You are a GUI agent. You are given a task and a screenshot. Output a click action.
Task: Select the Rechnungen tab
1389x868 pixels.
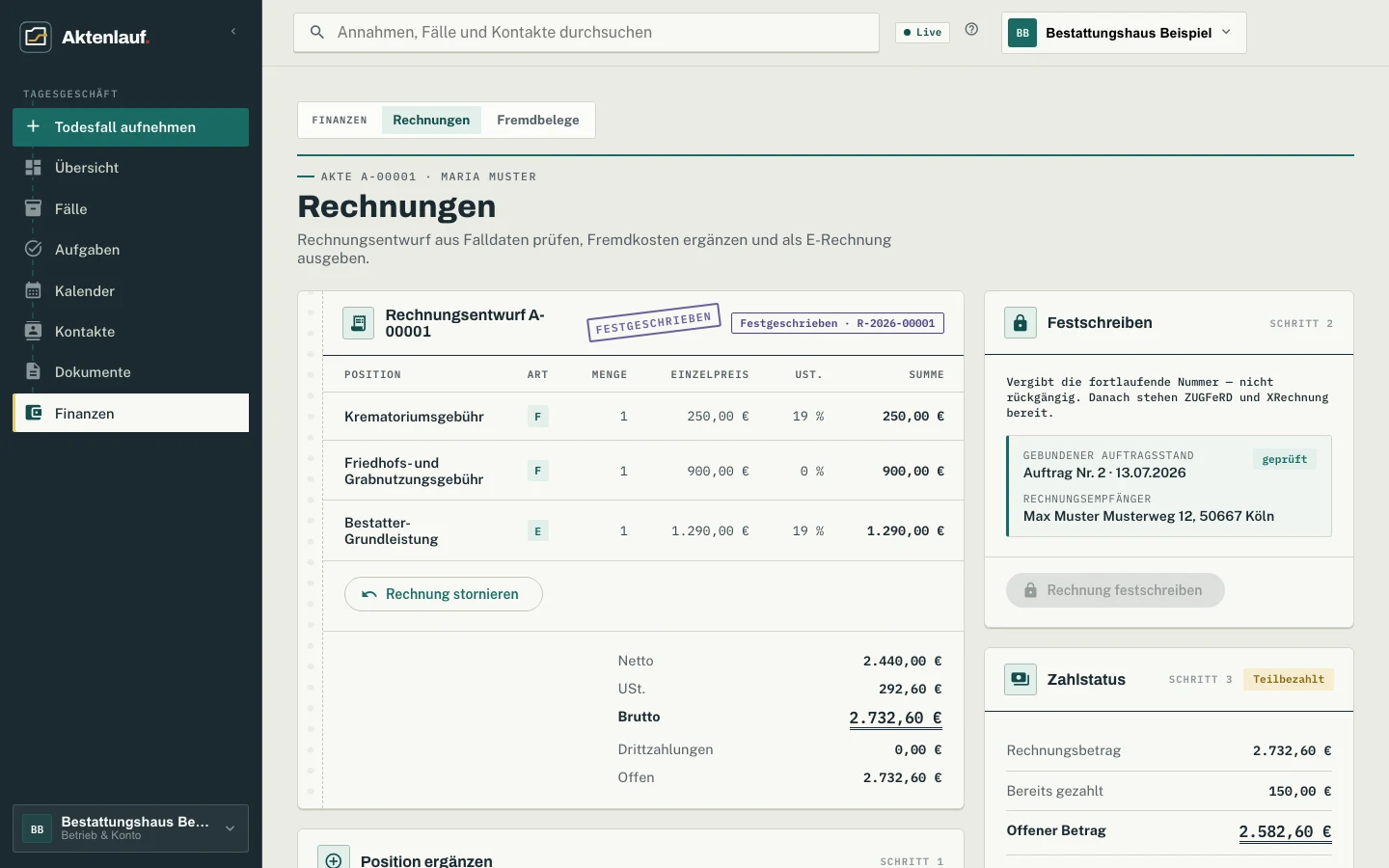pyautogui.click(x=431, y=120)
